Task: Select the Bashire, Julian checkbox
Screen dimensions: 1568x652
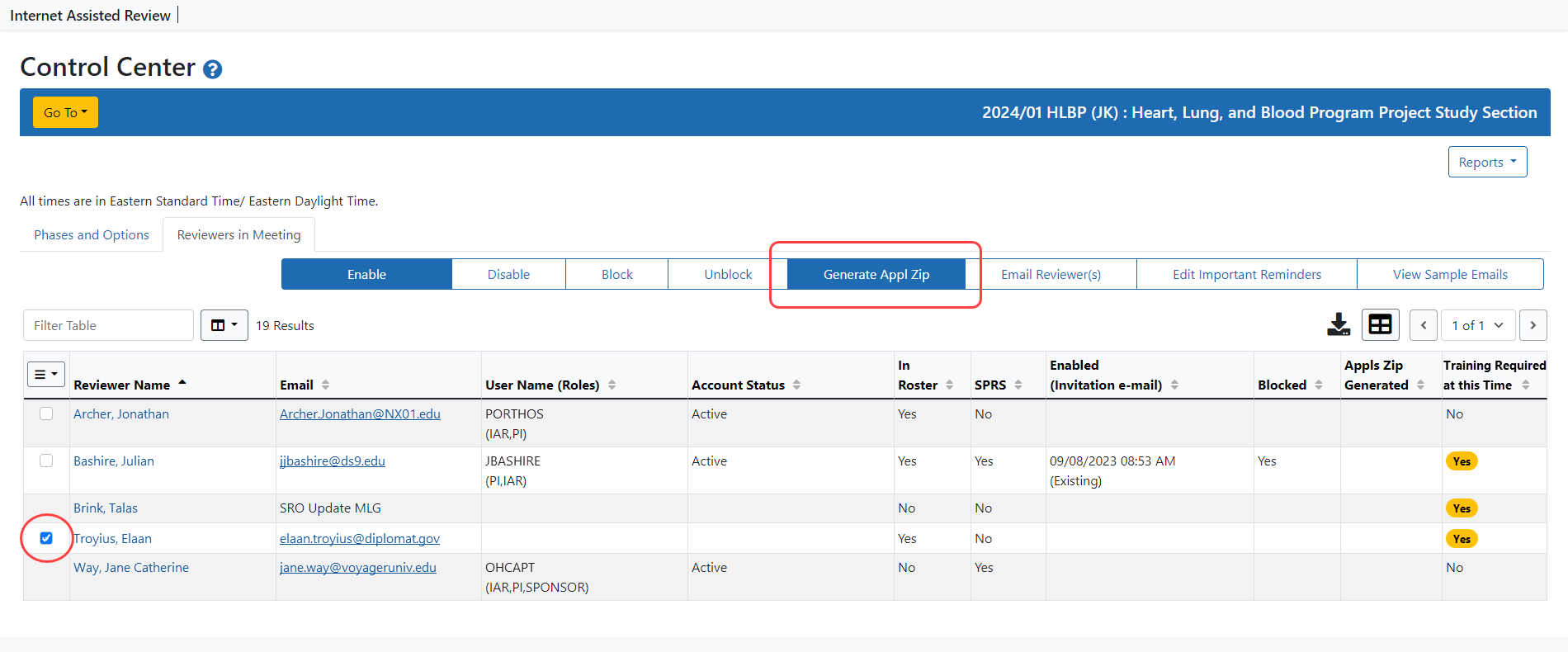Action: point(46,461)
